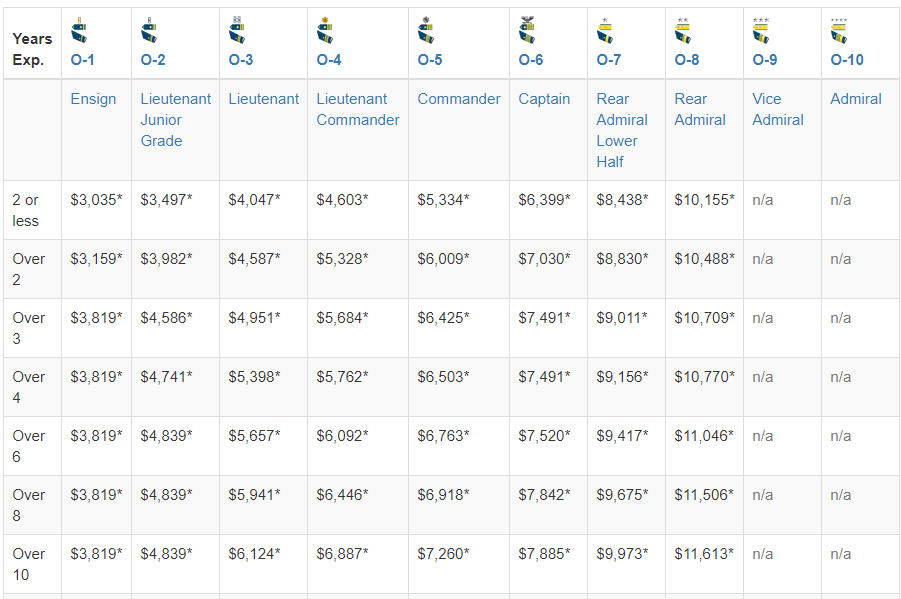
Task: Open the Ensign rank link
Action: click(93, 99)
